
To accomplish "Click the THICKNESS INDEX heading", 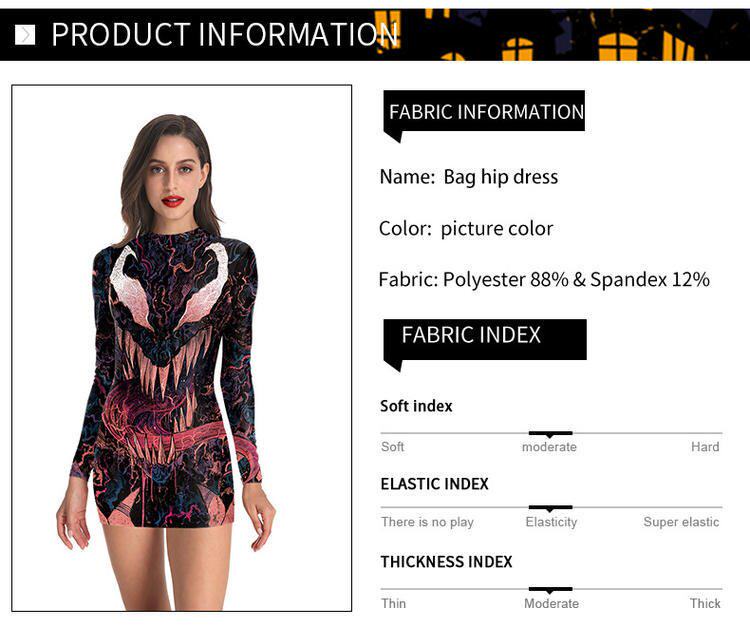I will (x=446, y=561).
